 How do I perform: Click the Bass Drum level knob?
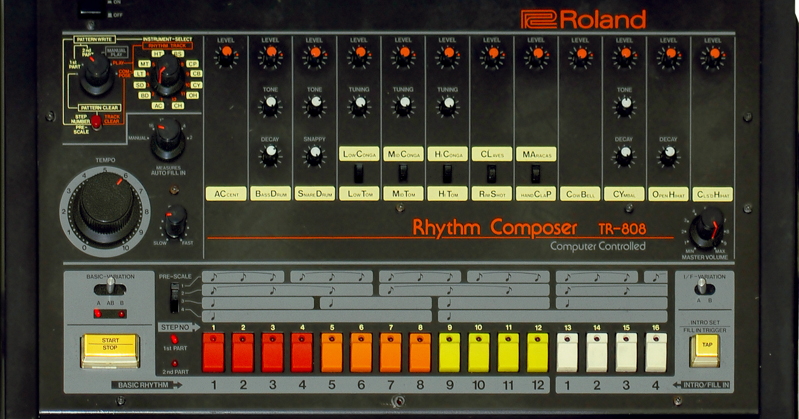[270, 57]
